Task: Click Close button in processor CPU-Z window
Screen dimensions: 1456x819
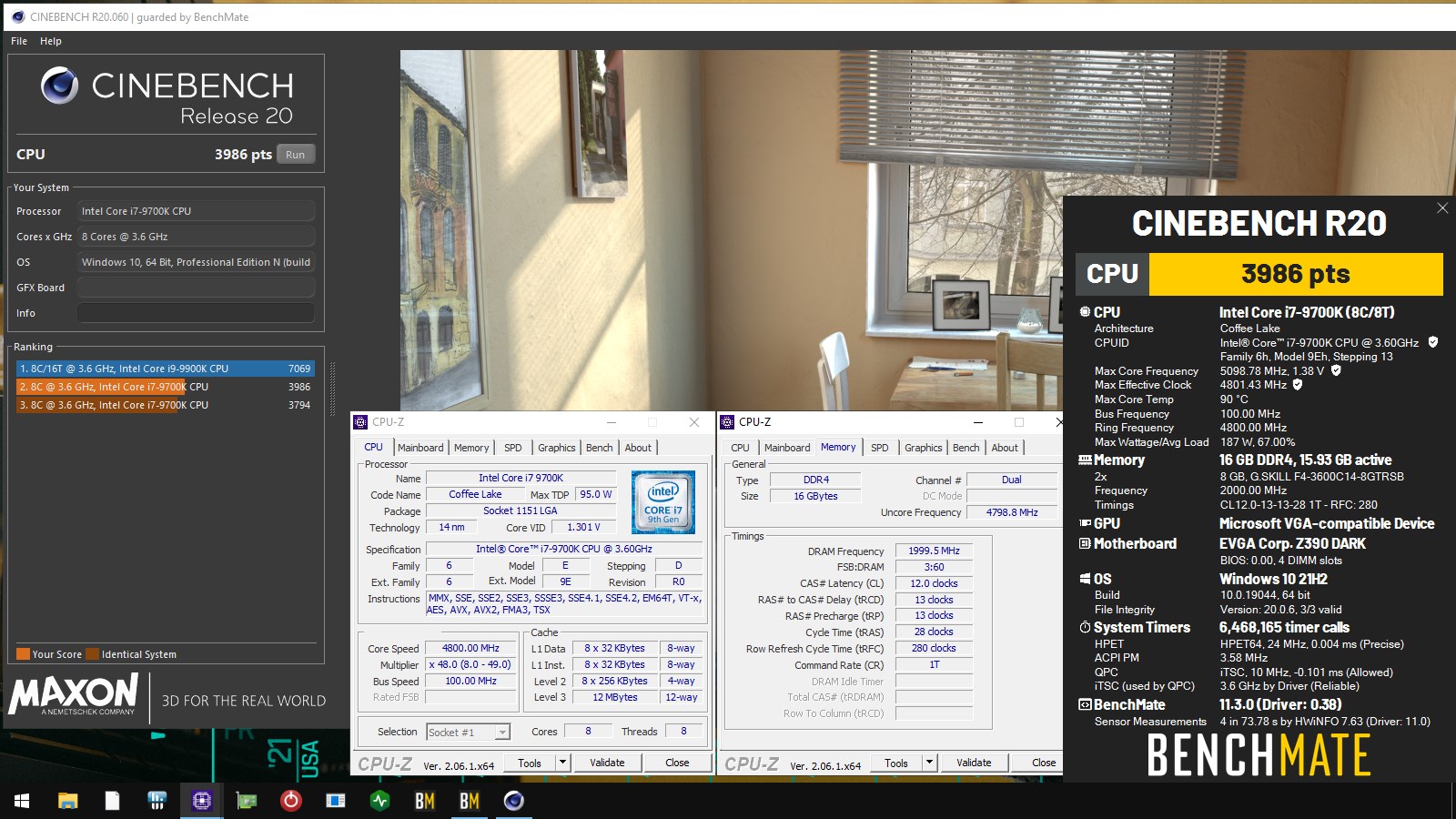Action: coord(677,763)
